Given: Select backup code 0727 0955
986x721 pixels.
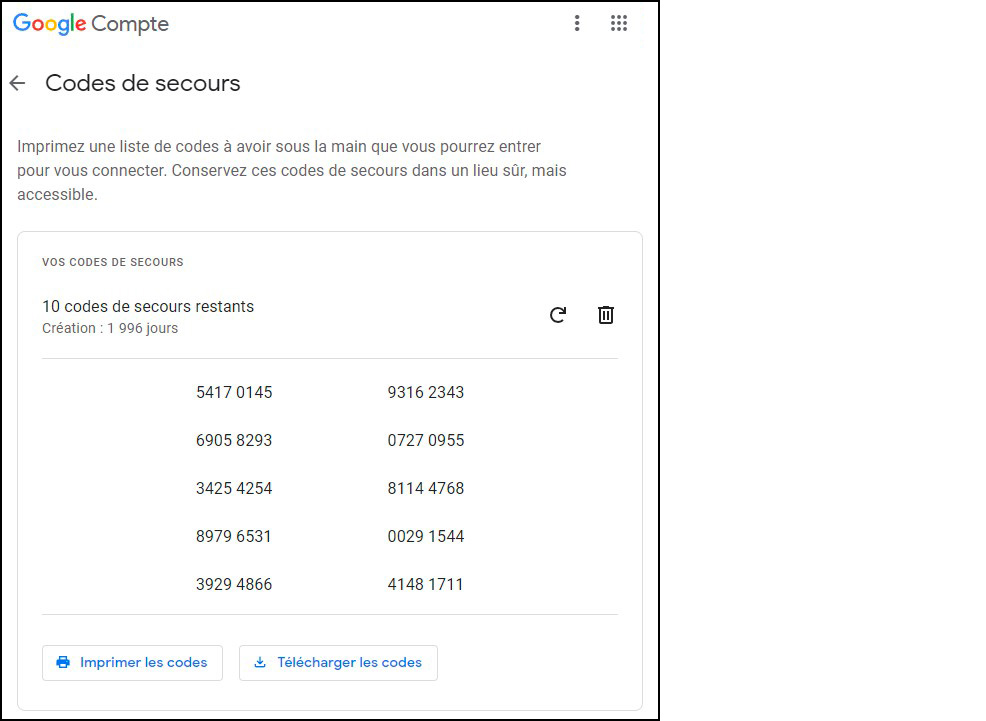Looking at the screenshot, I should 426,440.
